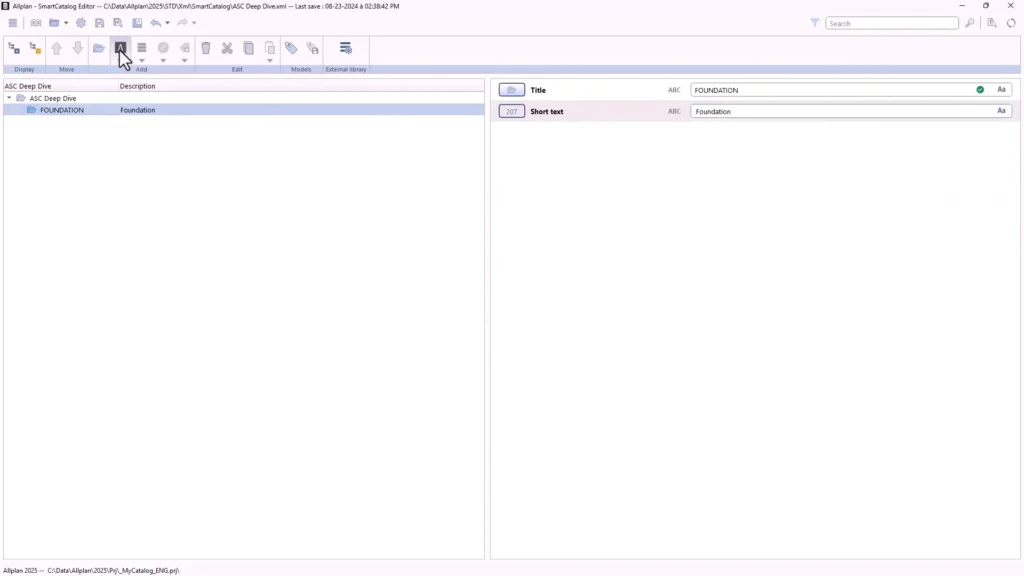
Task: Cut the selection using the scissors icon
Action: (x=227, y=47)
